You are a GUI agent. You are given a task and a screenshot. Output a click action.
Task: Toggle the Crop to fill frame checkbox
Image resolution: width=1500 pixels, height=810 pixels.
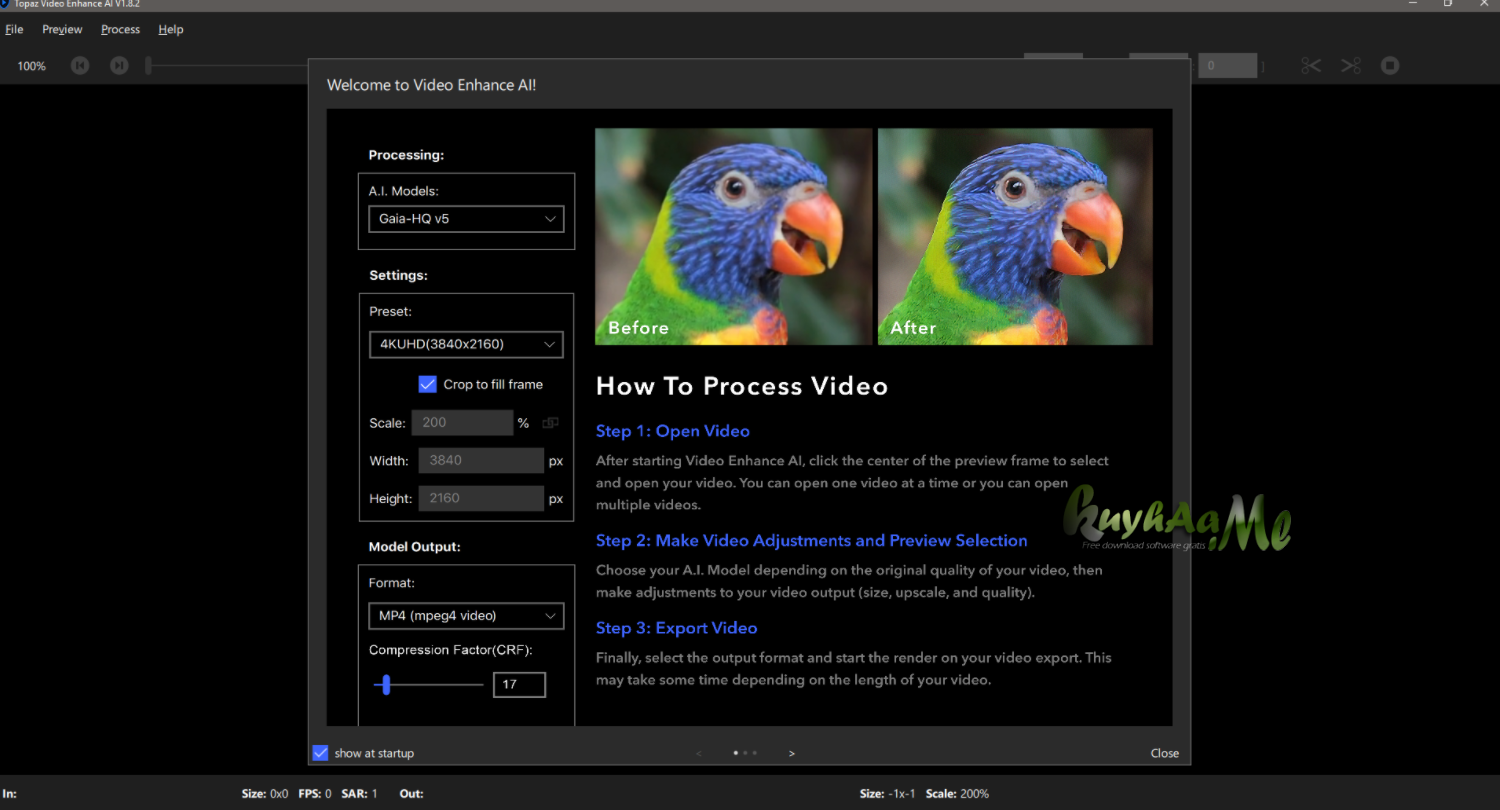point(428,384)
